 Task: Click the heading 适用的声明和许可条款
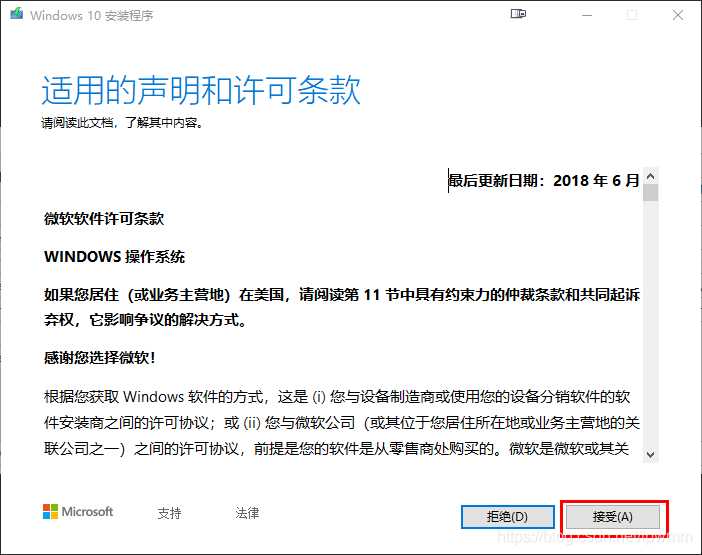pyautogui.click(x=201, y=90)
